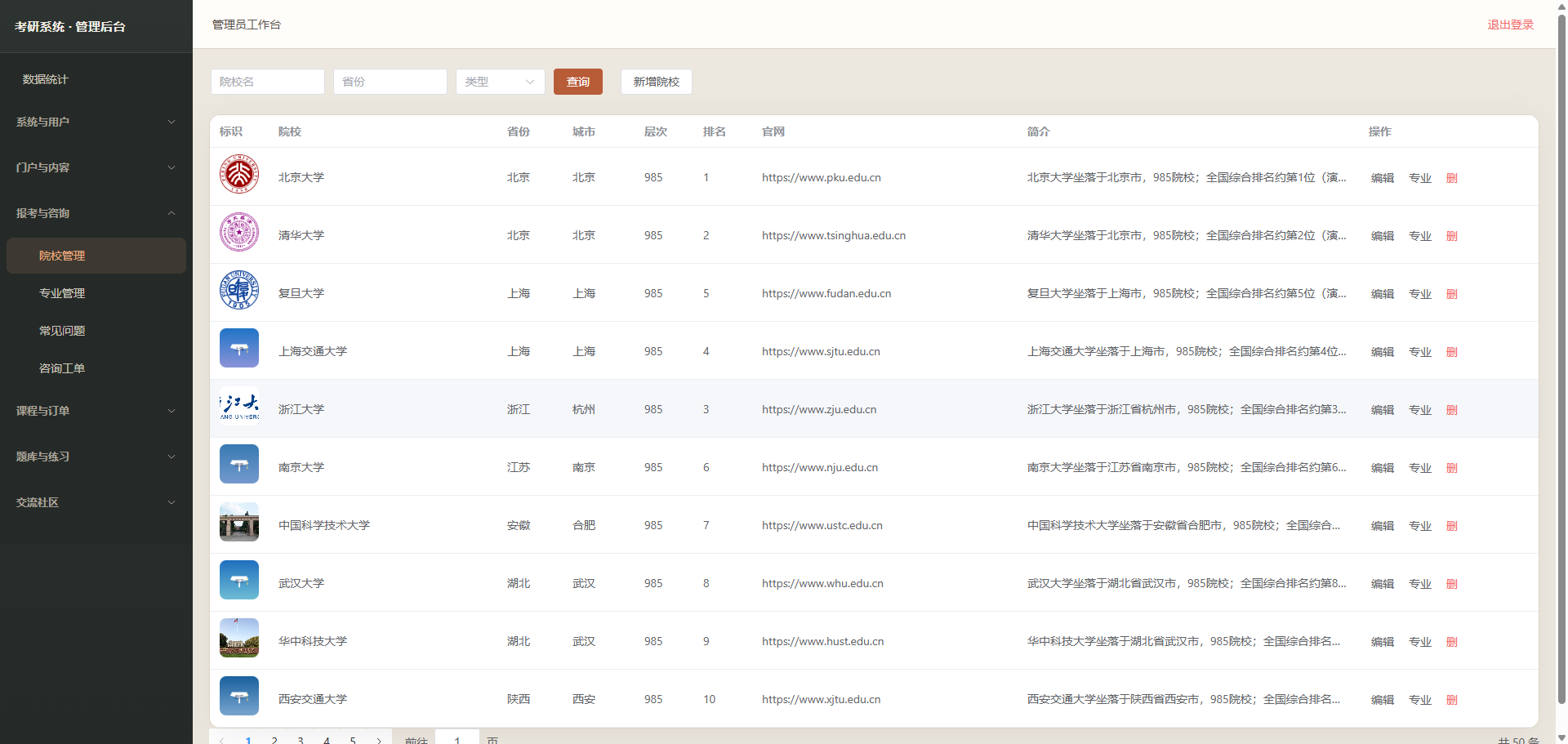Open 常见问题 in the sidebar
Viewport: 1568px width, 744px height.
pyautogui.click(x=96, y=331)
